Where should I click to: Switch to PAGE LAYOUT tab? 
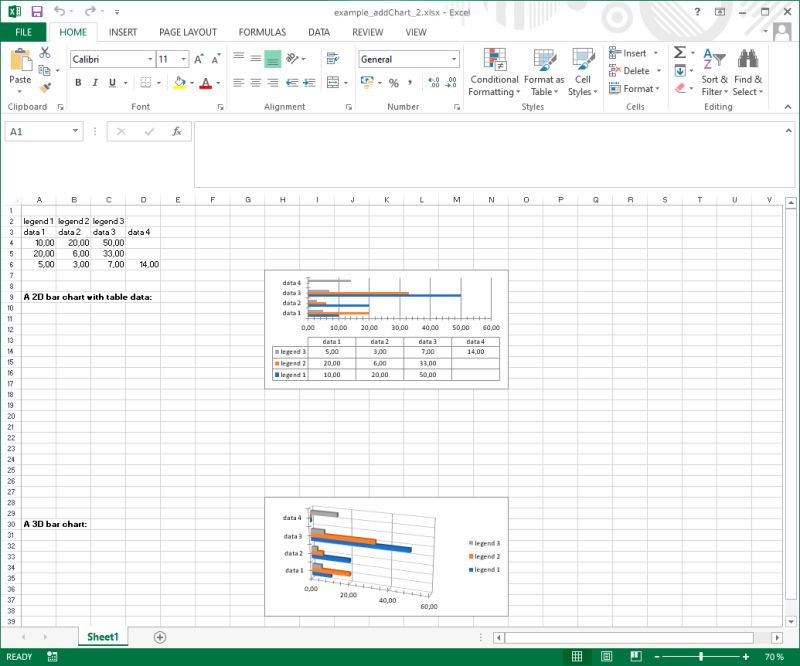point(188,32)
